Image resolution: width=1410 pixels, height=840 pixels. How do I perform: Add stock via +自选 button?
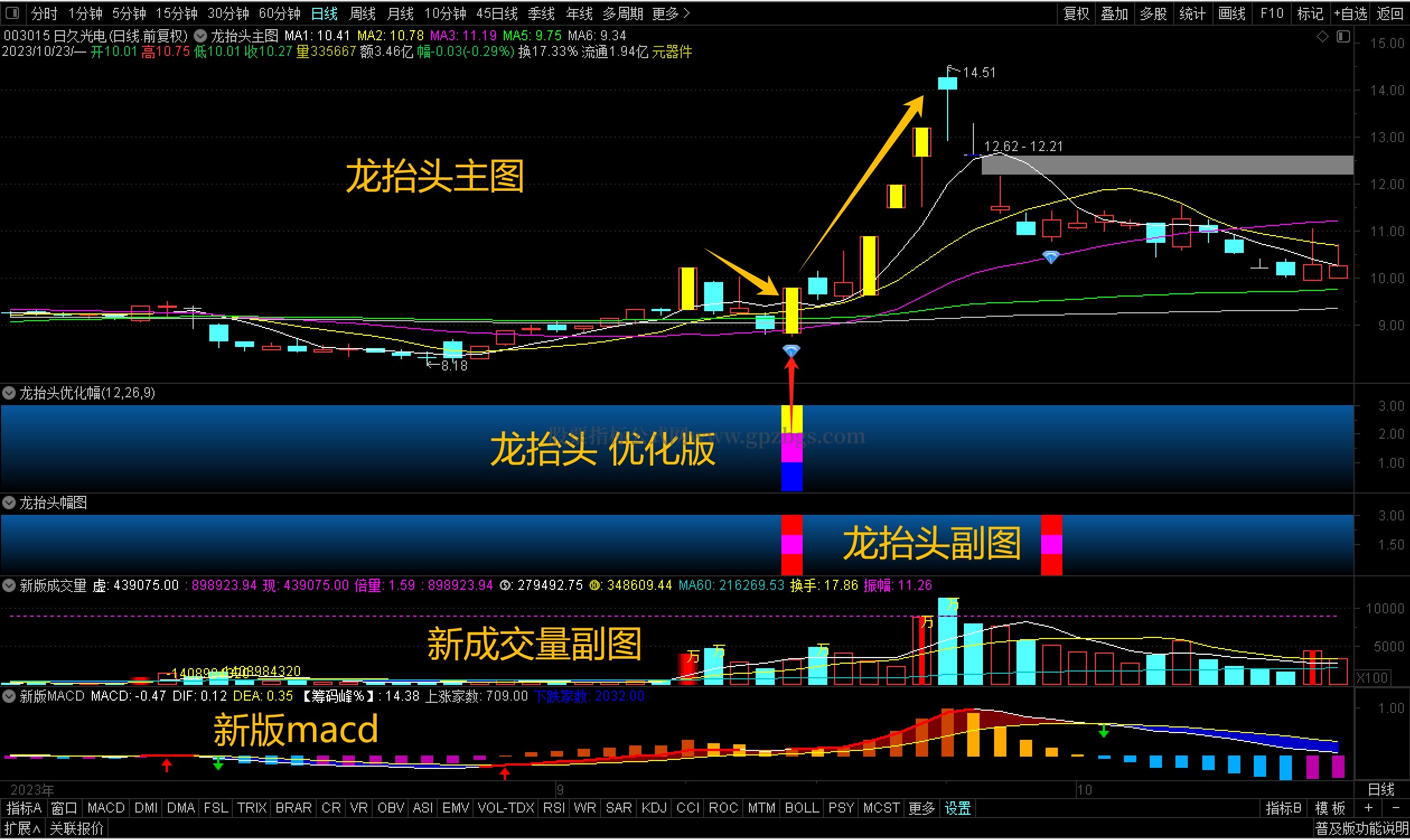click(1351, 13)
